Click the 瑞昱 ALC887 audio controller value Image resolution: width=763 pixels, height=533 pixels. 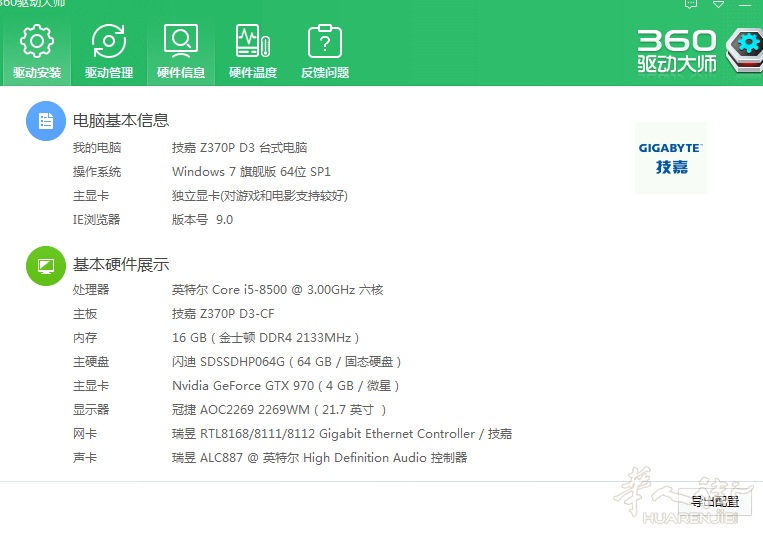pos(319,458)
